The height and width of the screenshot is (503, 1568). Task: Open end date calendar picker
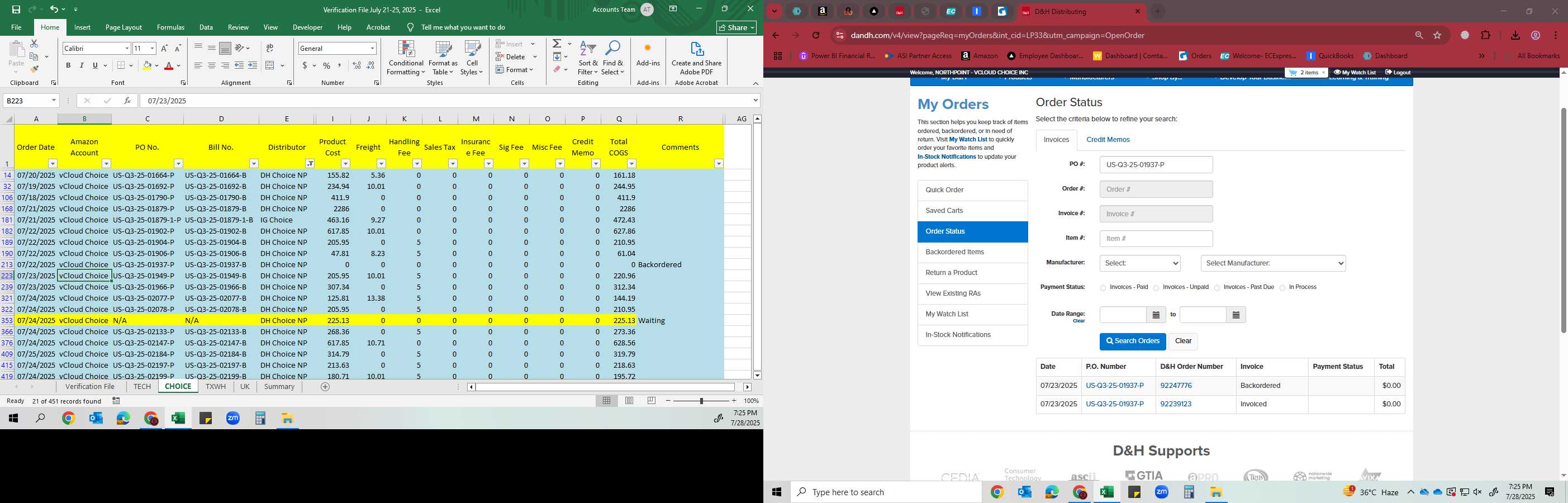pos(1236,315)
